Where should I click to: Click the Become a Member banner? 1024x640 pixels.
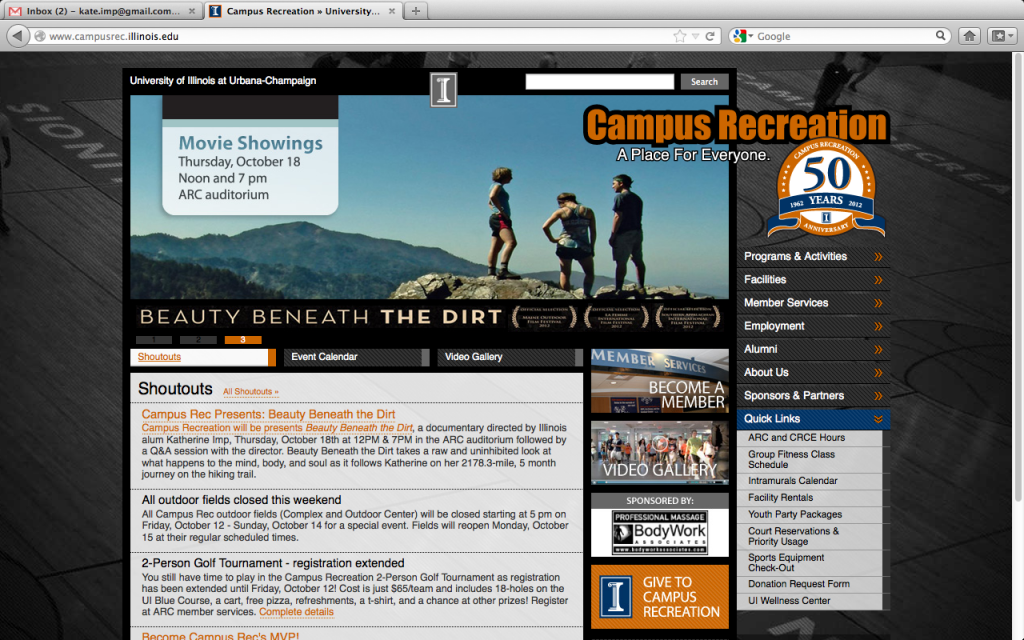click(x=660, y=381)
